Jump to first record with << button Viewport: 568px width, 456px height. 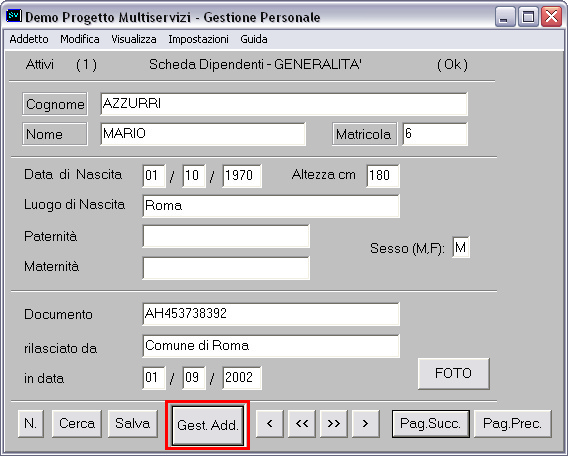(x=302, y=423)
